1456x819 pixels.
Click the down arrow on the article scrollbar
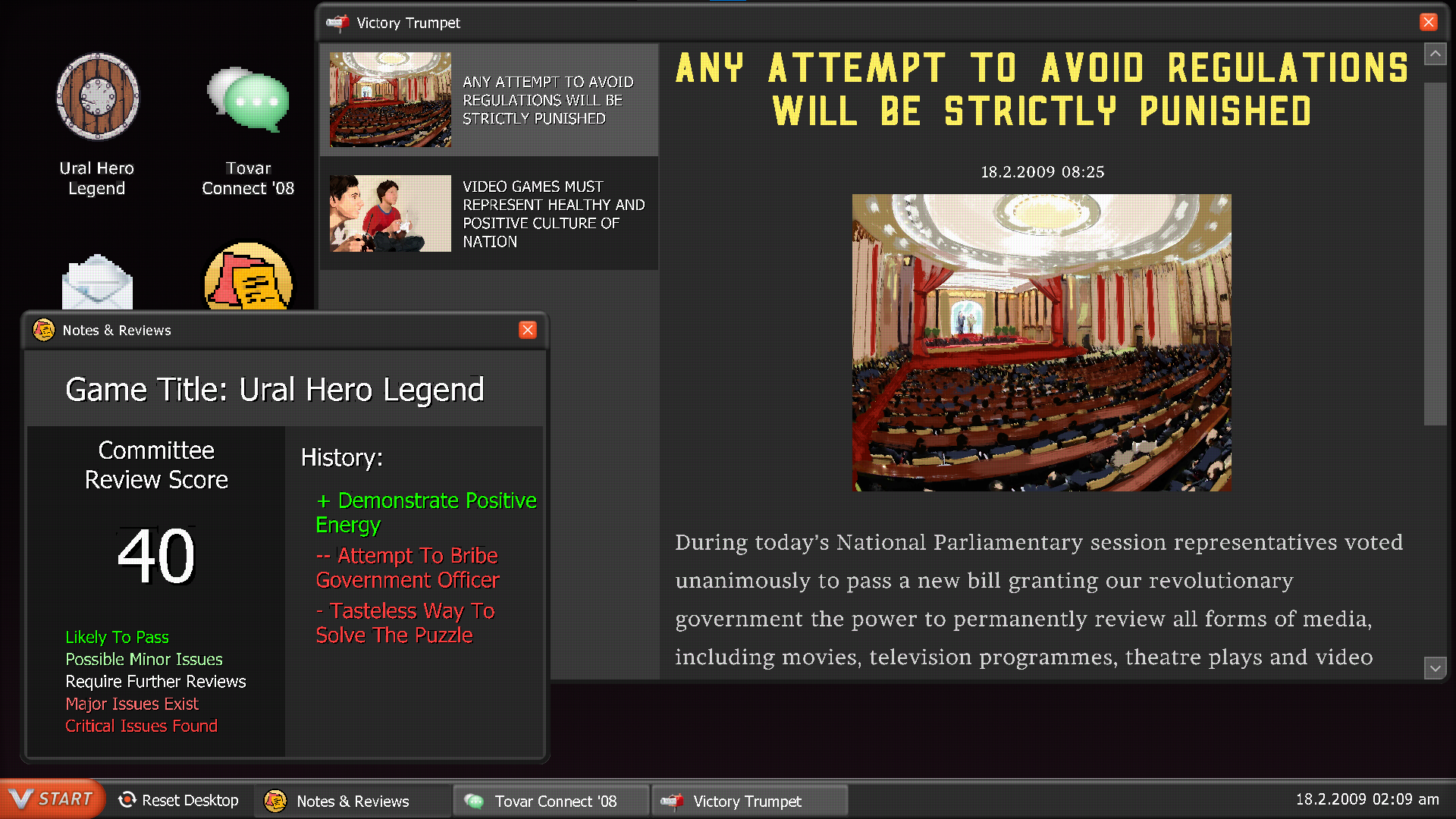click(1436, 668)
